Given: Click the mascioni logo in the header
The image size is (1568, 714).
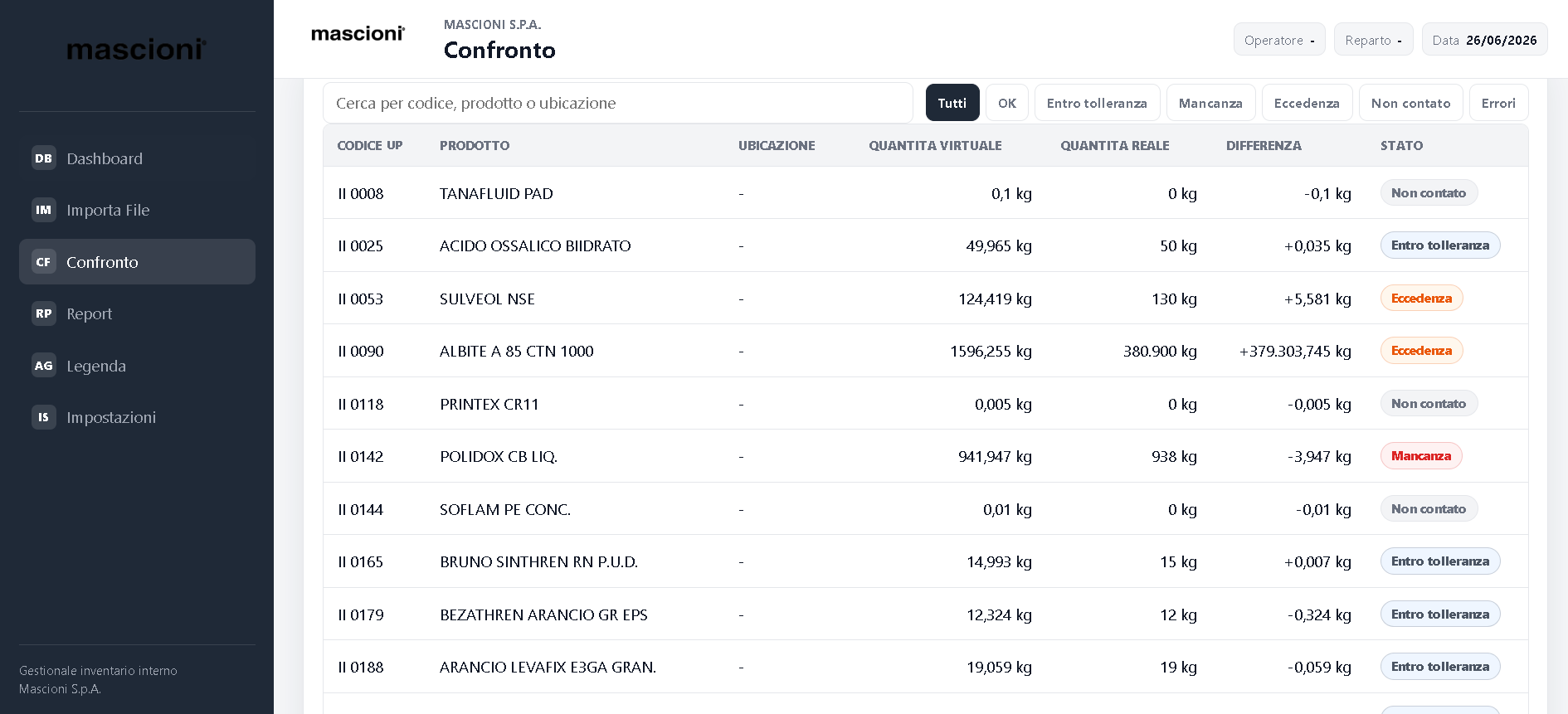Looking at the screenshot, I should (x=358, y=34).
